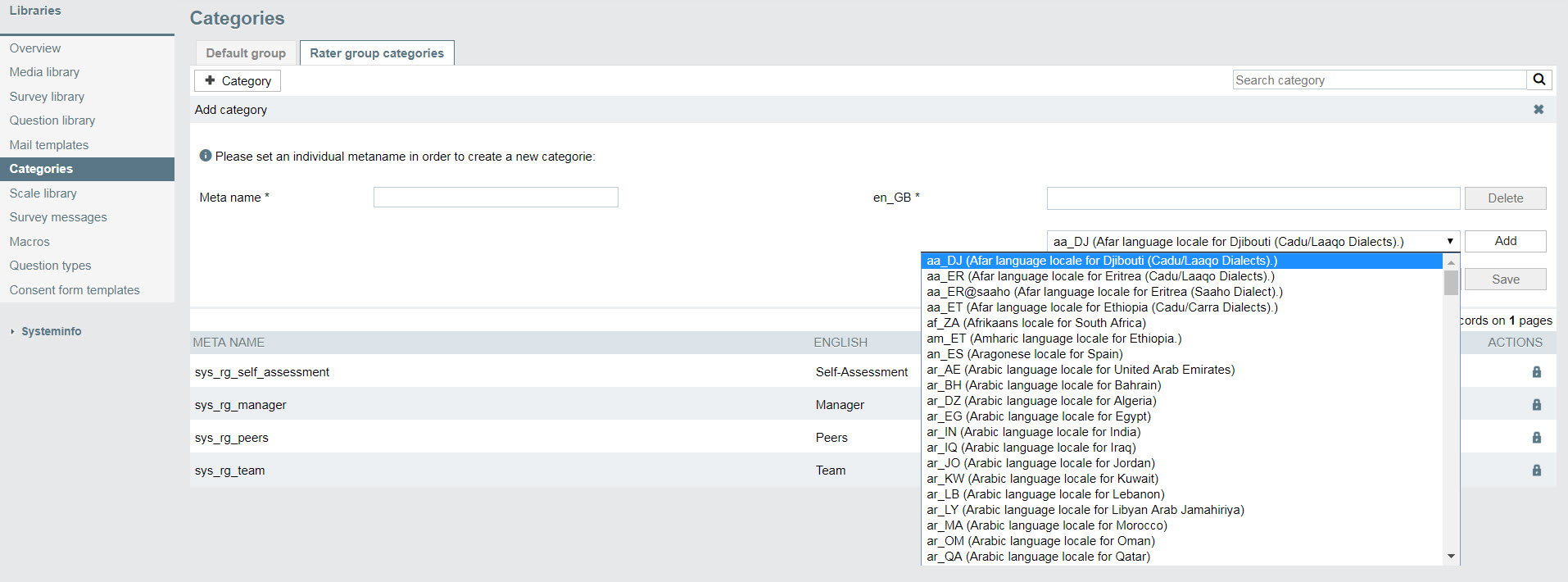Focus the Search category field
This screenshot has width=1568, height=582.
coord(1380,80)
